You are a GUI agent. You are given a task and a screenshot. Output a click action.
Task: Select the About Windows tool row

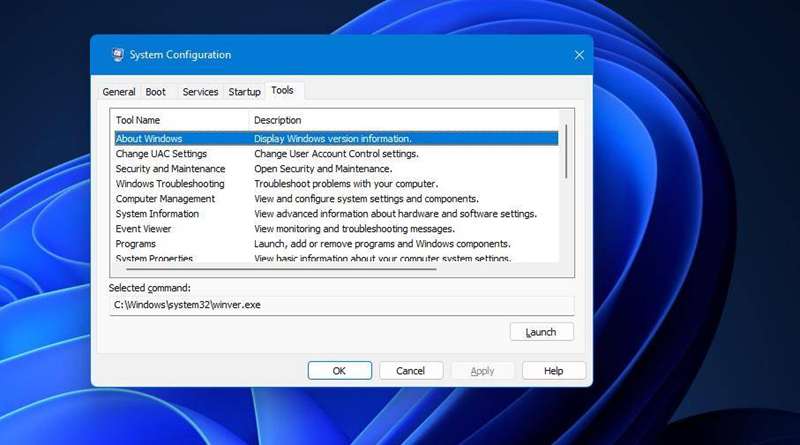coord(149,139)
